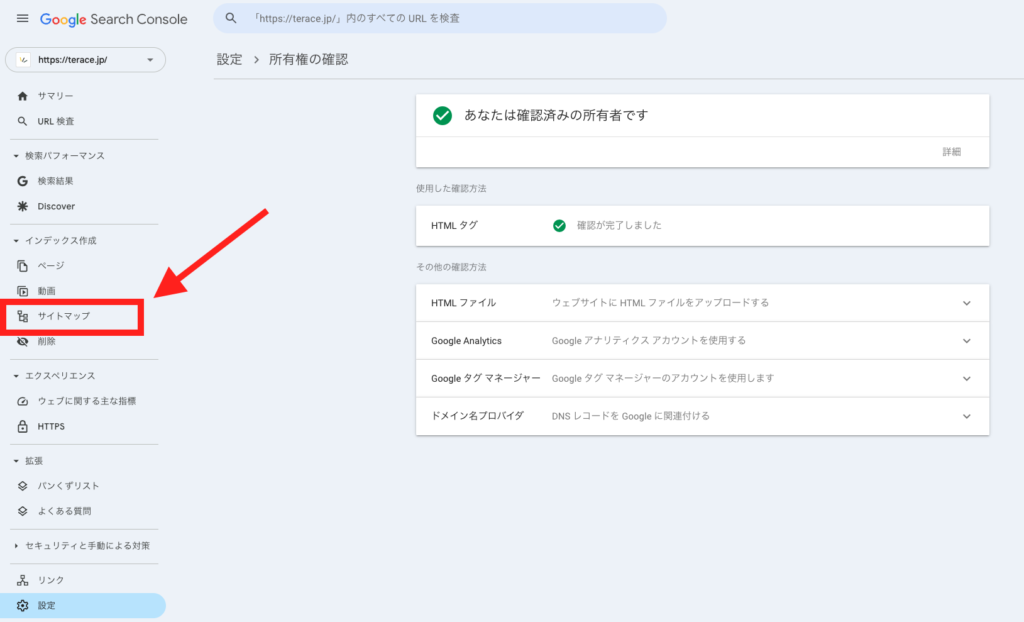Expand the ドメイン名プロバイダ verification method
1024x622 pixels.
click(x=967, y=417)
